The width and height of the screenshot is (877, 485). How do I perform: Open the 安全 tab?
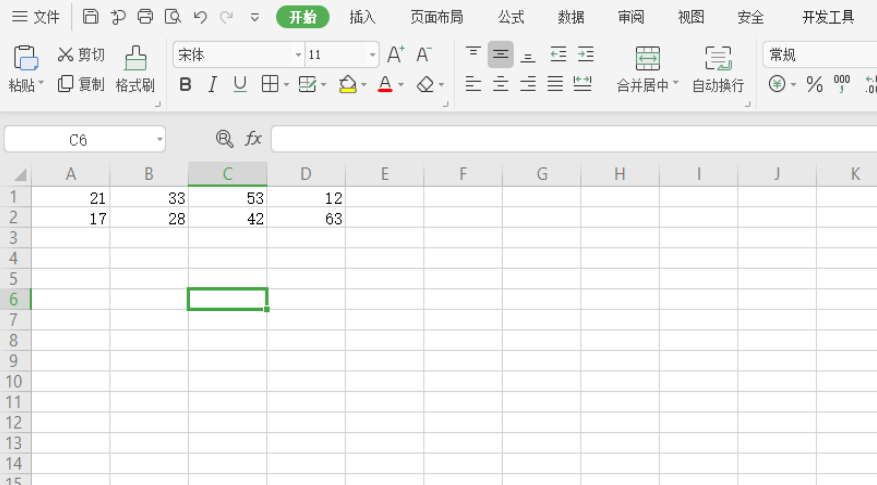[751, 17]
